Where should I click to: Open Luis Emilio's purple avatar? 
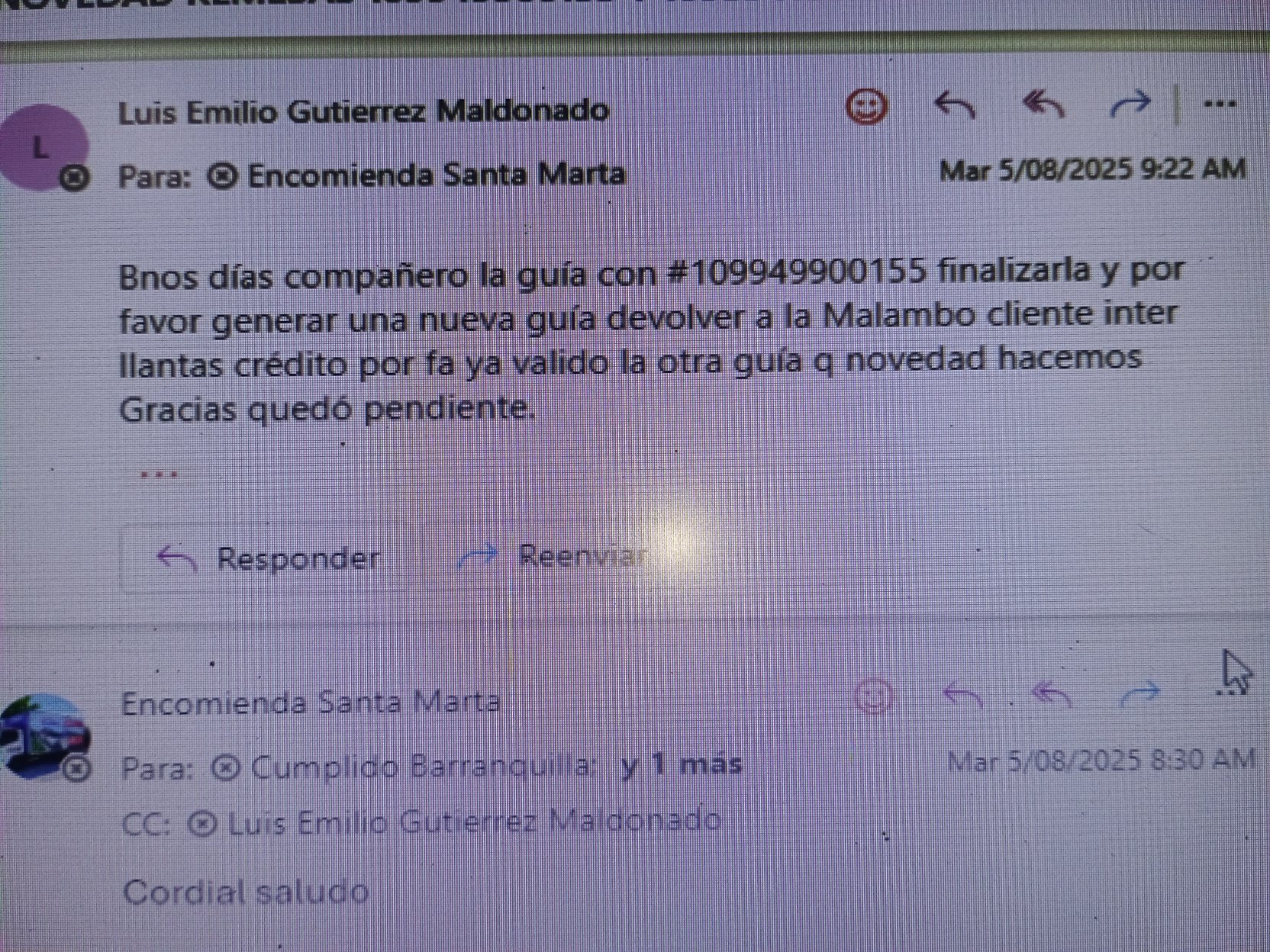click(x=43, y=148)
